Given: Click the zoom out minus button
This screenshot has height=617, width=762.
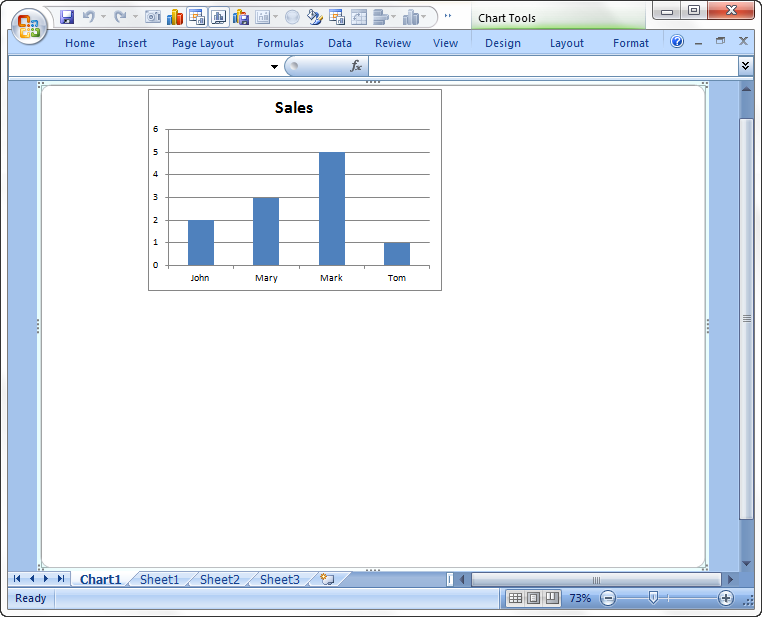Looking at the screenshot, I should point(608,598).
